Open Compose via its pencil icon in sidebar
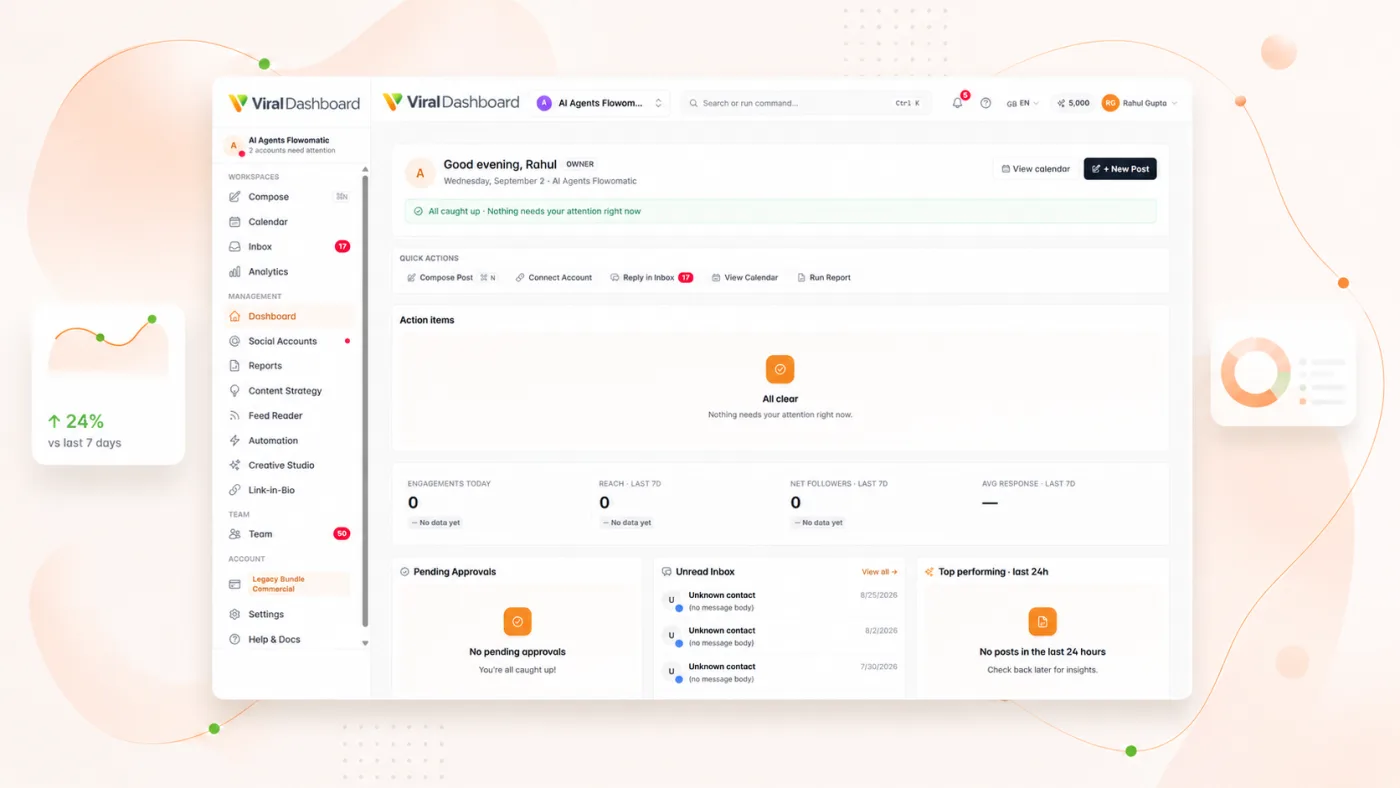This screenshot has height=788, width=1400. [x=235, y=197]
